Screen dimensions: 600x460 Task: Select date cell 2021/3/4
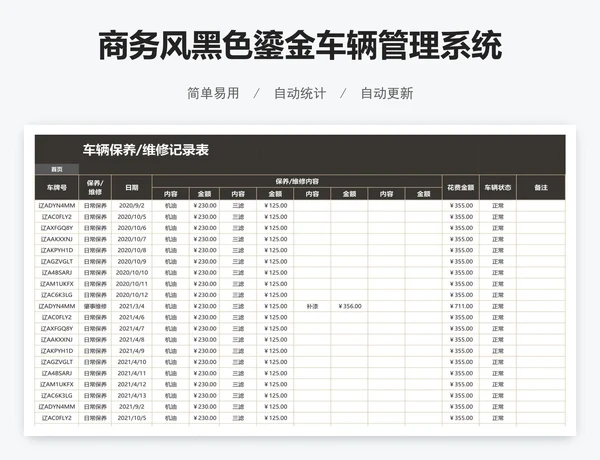[132, 306]
